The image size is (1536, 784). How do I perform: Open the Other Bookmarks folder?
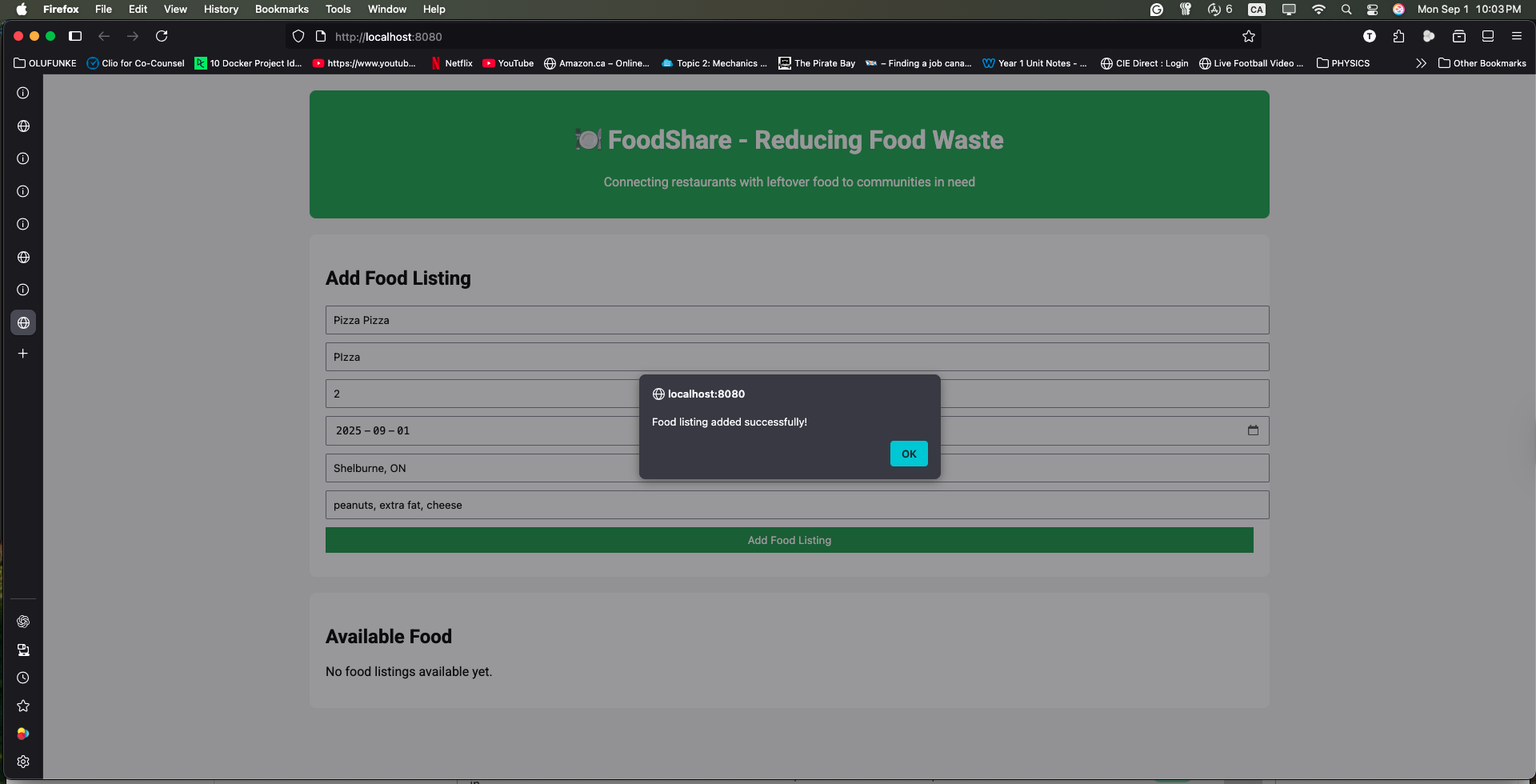[x=1483, y=63]
